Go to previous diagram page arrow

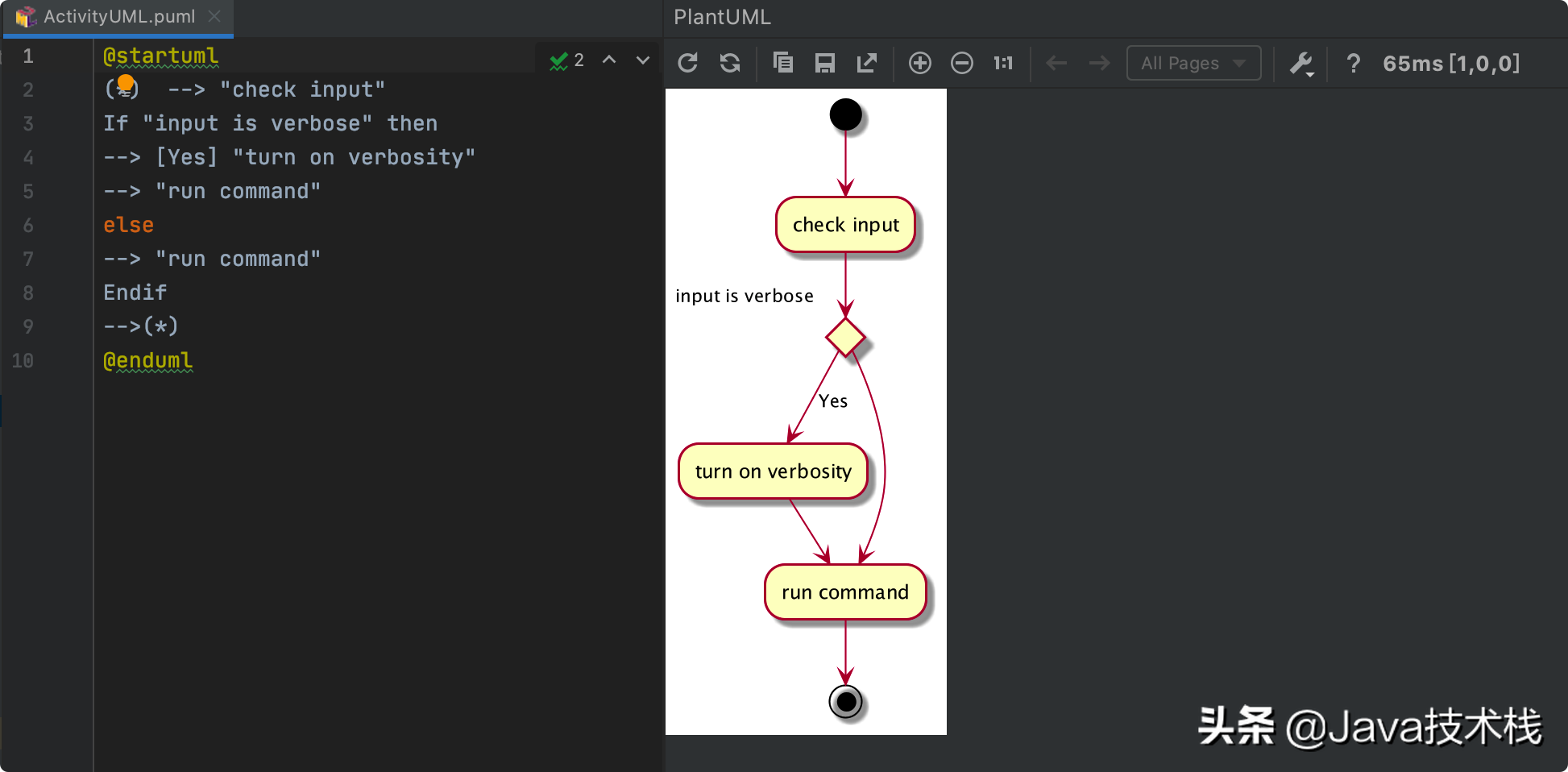(x=1056, y=63)
